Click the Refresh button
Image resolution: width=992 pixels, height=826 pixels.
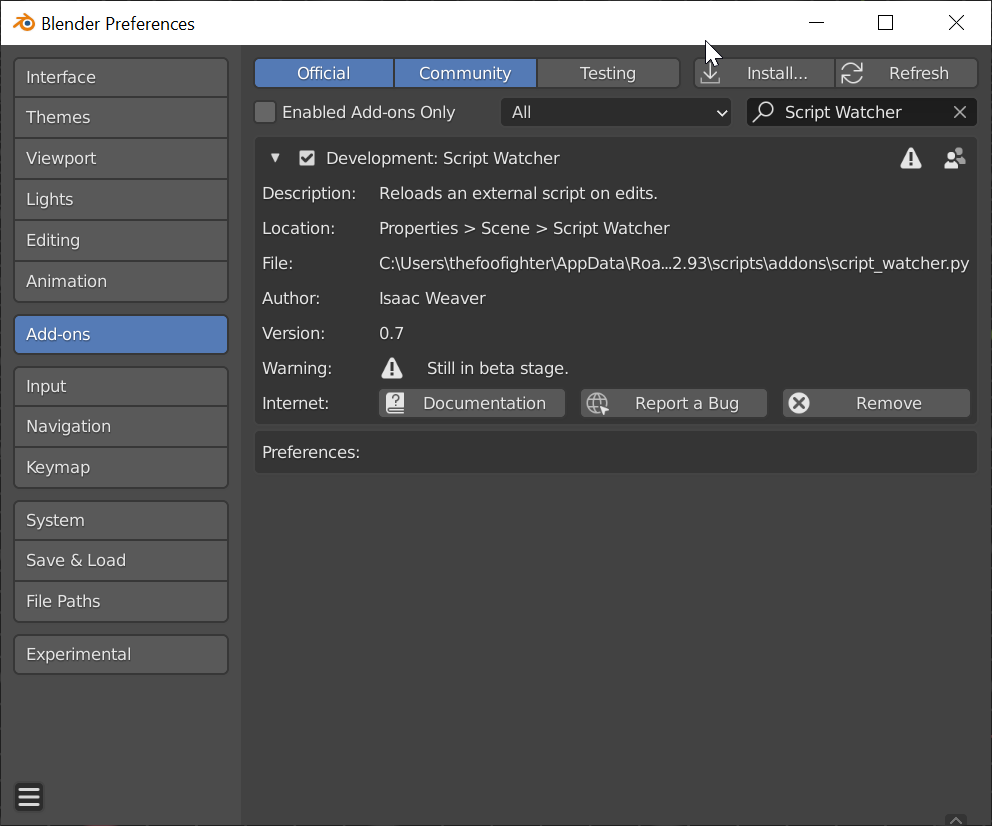coord(907,73)
